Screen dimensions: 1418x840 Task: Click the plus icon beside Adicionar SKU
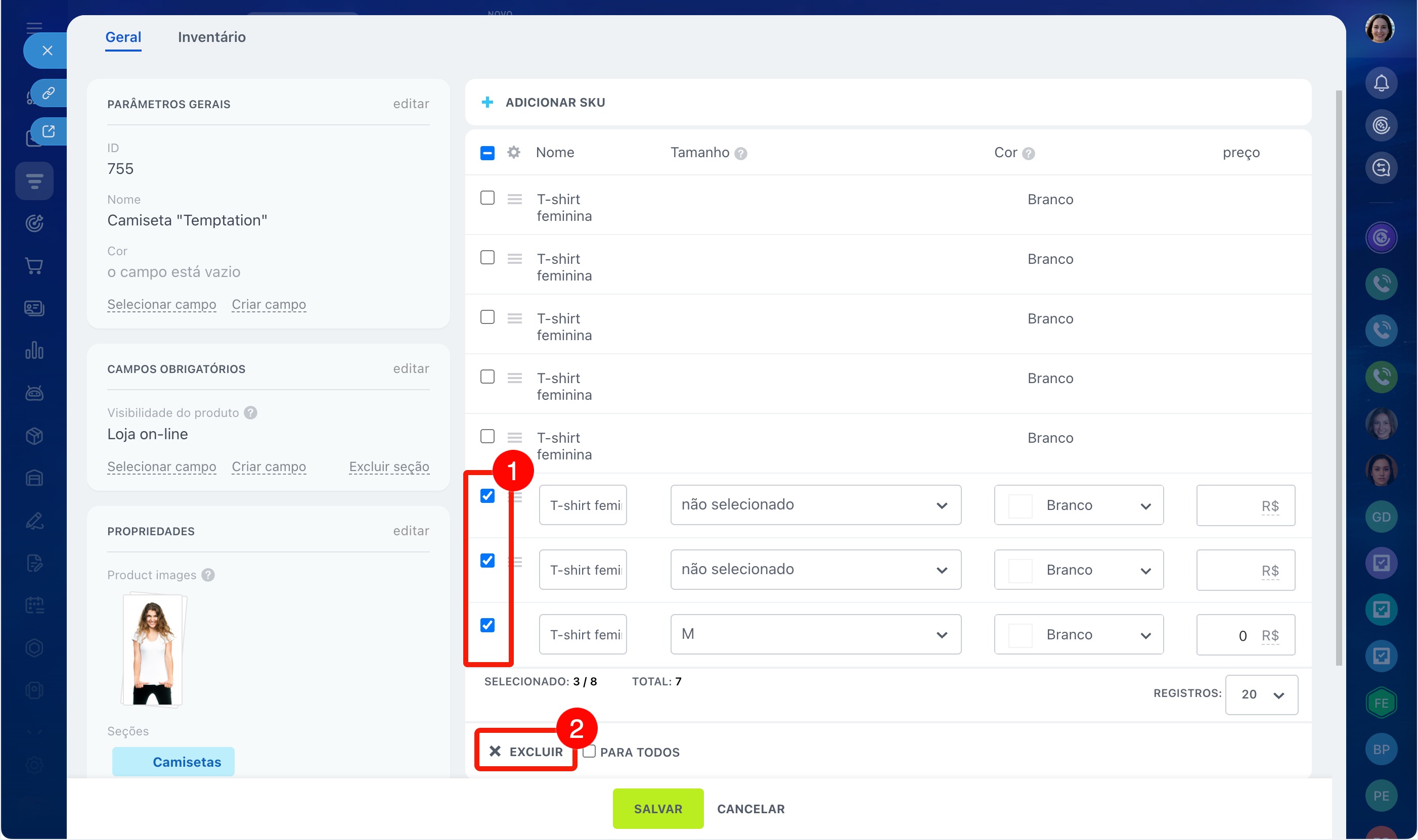coord(487,103)
